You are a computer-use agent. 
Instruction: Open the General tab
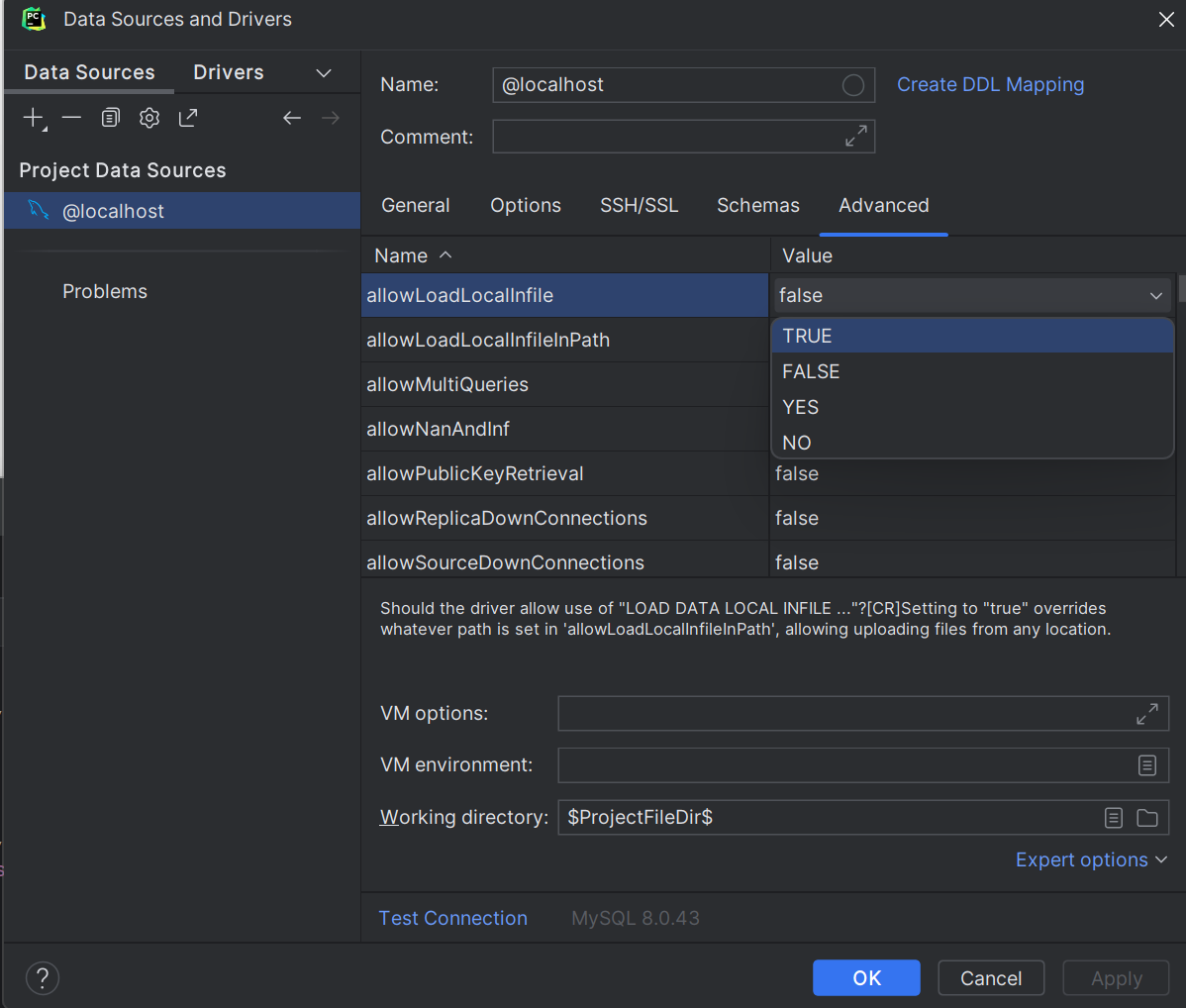[x=415, y=205]
